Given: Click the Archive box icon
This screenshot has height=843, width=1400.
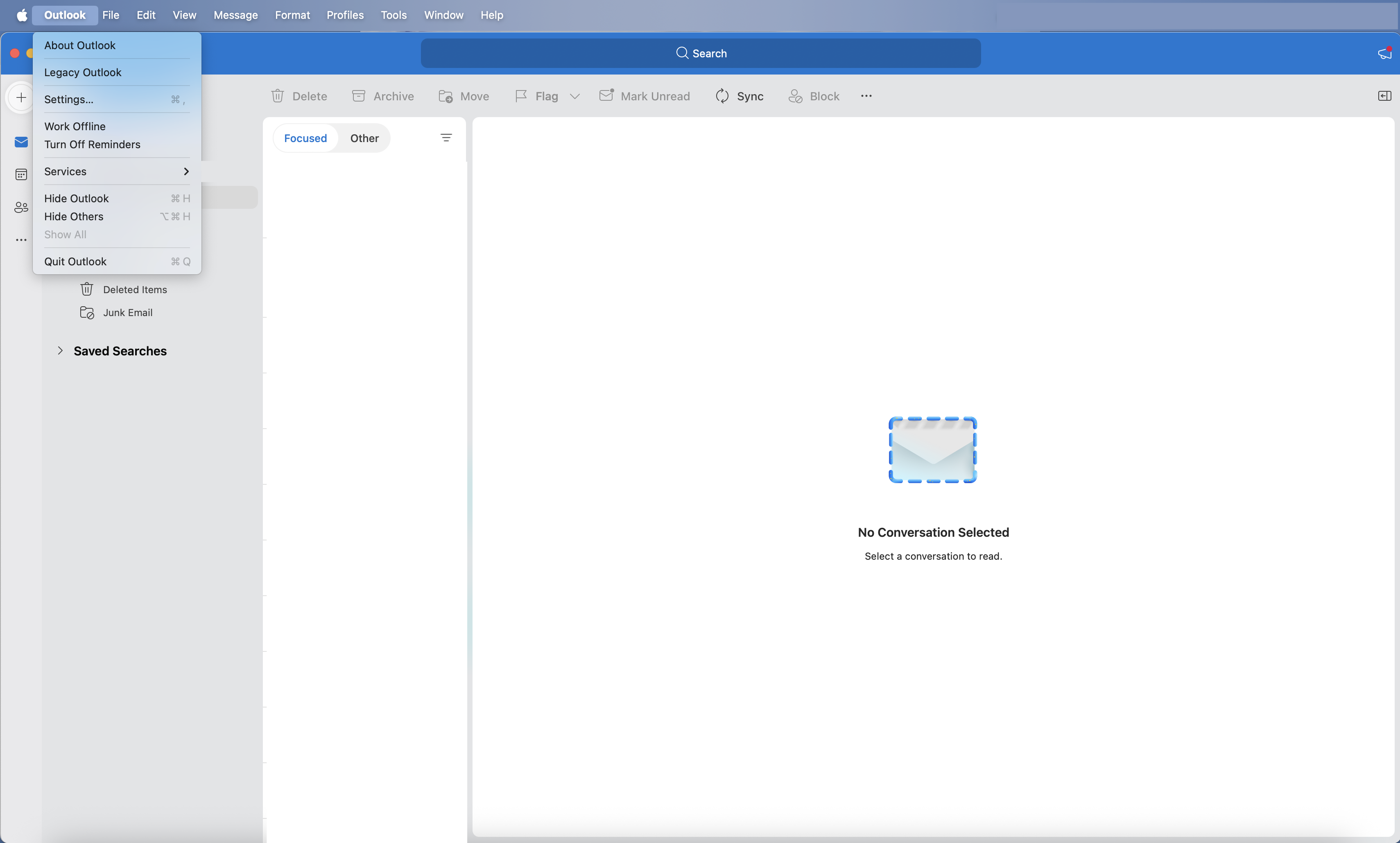Looking at the screenshot, I should 358,96.
